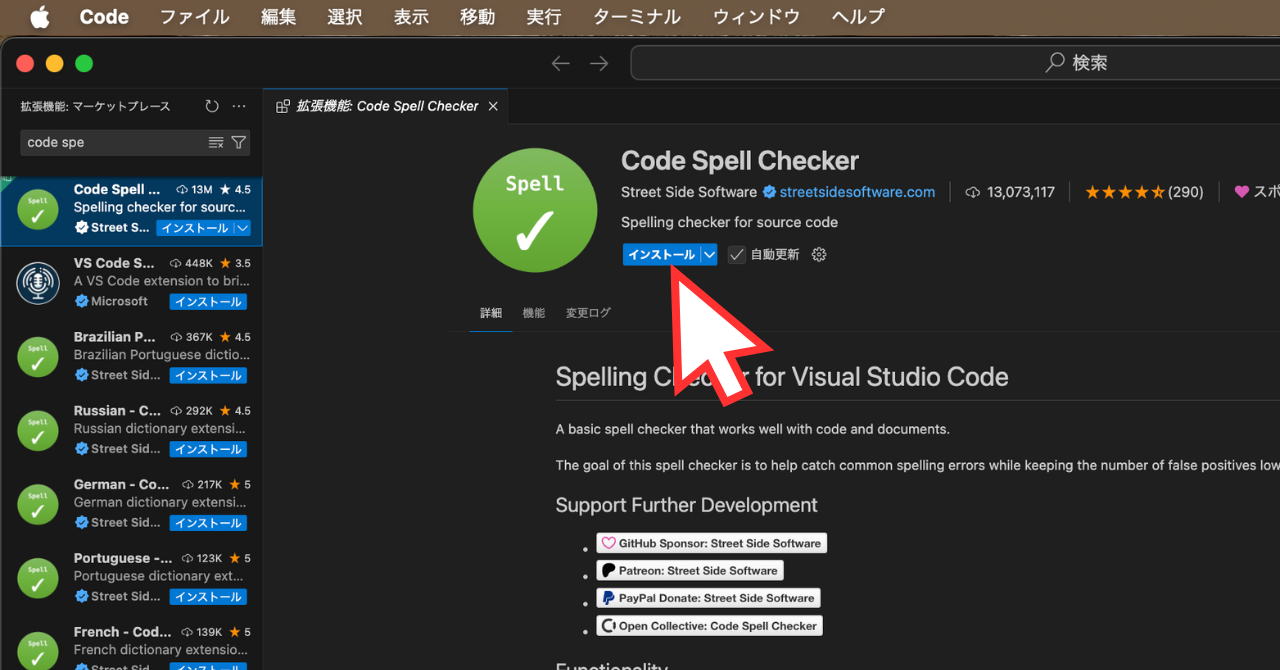Screen dimensions: 1280x670
Task: Open the streetsidesoftware.com link
Action: tap(858, 192)
